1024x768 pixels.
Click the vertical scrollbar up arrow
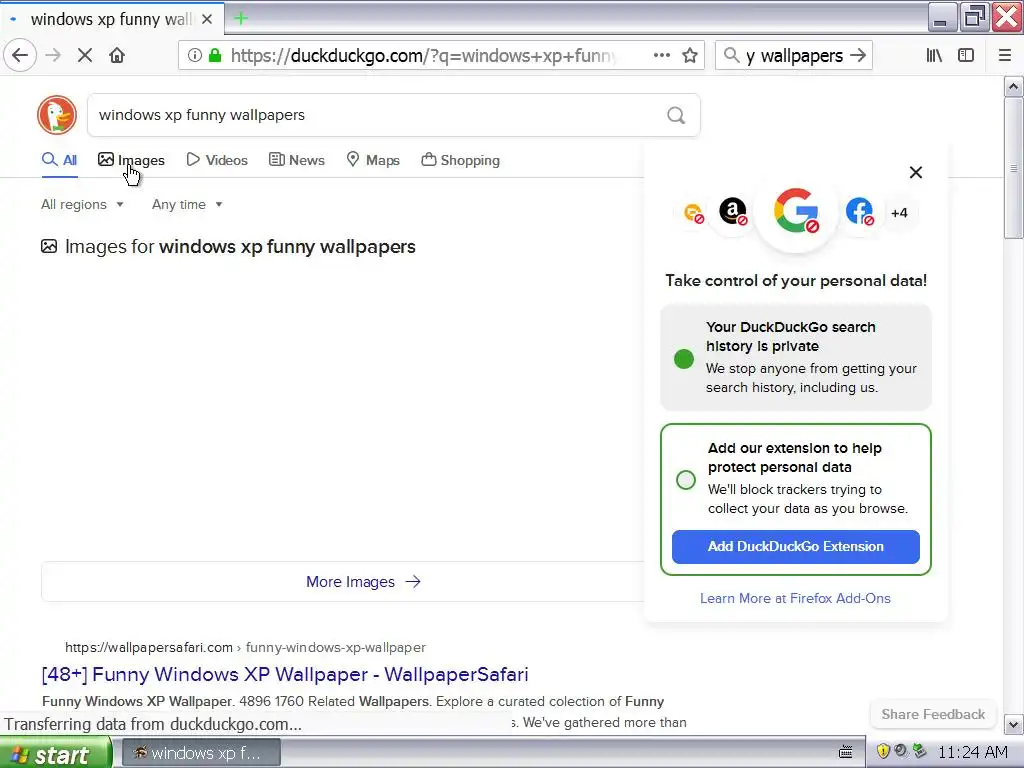click(x=1013, y=86)
